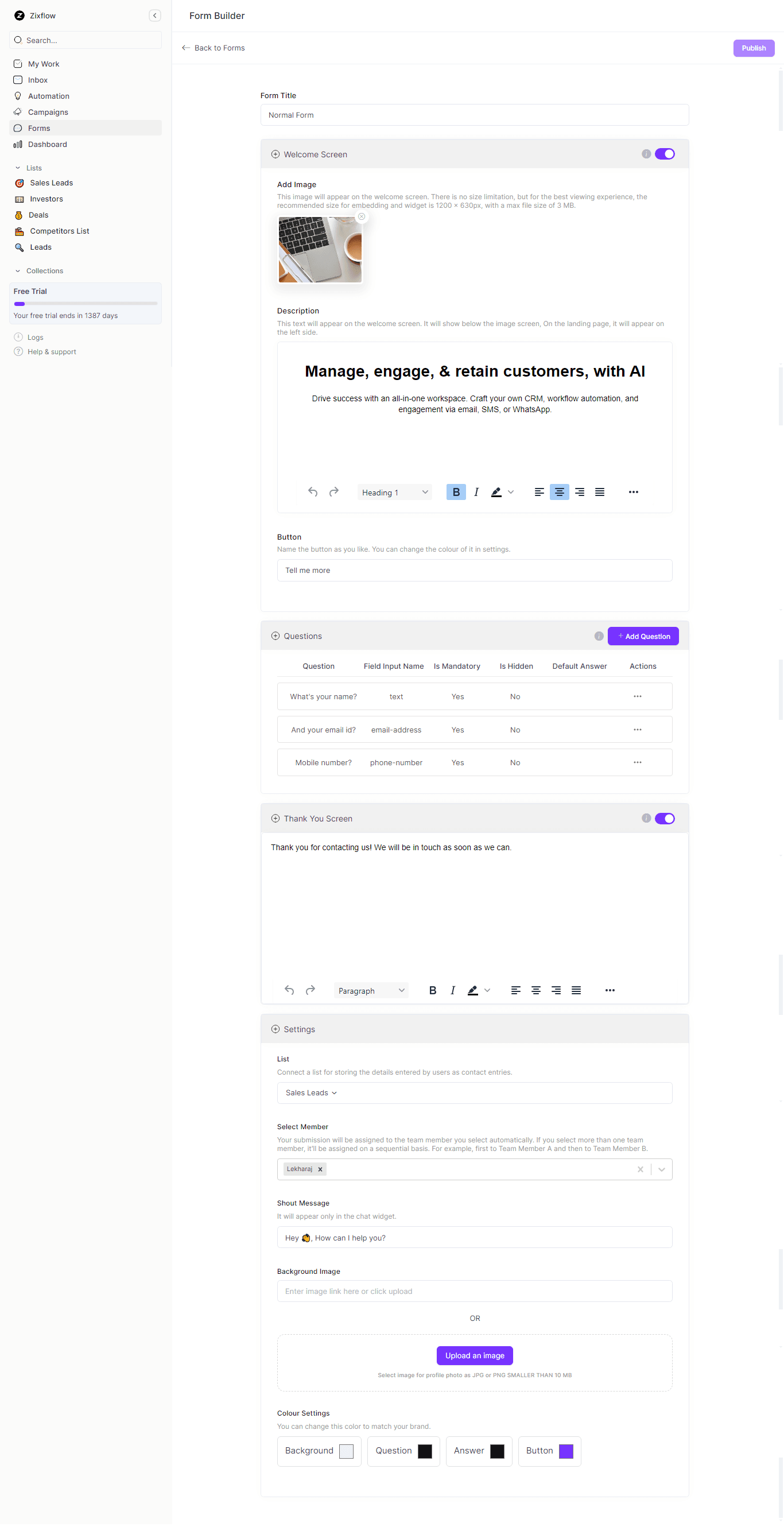
Task: Justify text in the Description editor
Action: pos(600,492)
